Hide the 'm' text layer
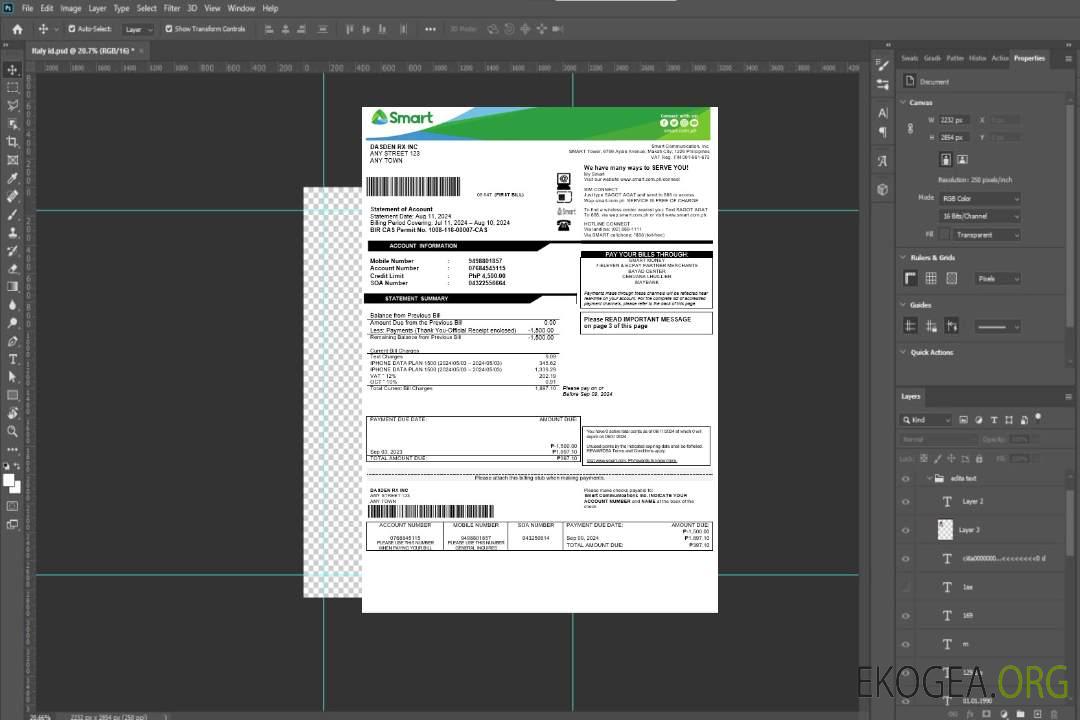 (906, 644)
